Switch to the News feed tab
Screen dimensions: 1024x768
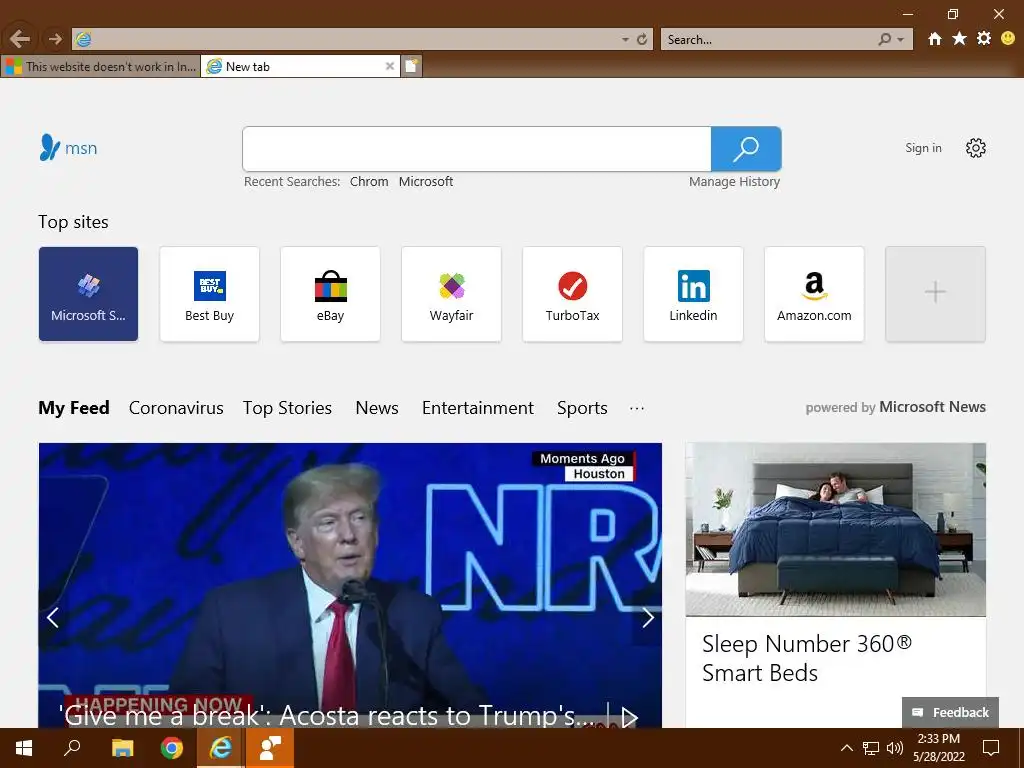click(x=377, y=408)
